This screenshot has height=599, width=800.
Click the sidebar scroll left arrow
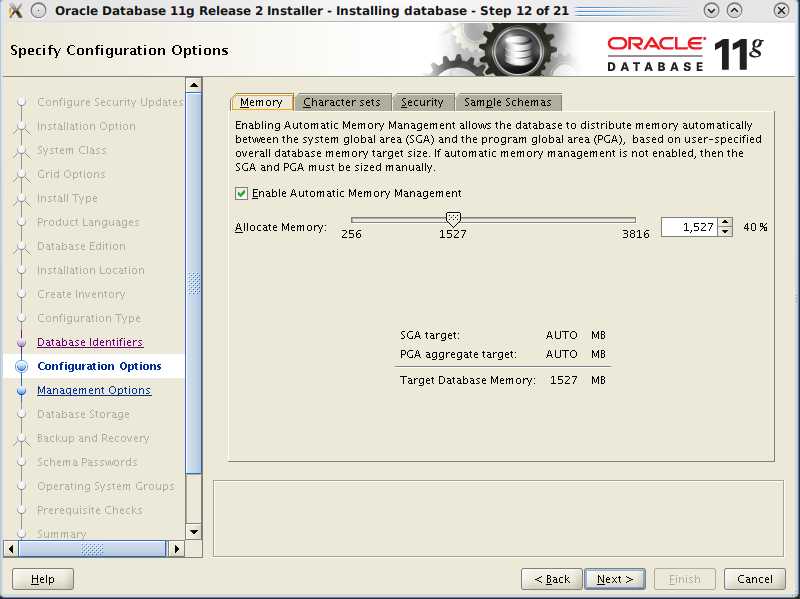pos(11,549)
